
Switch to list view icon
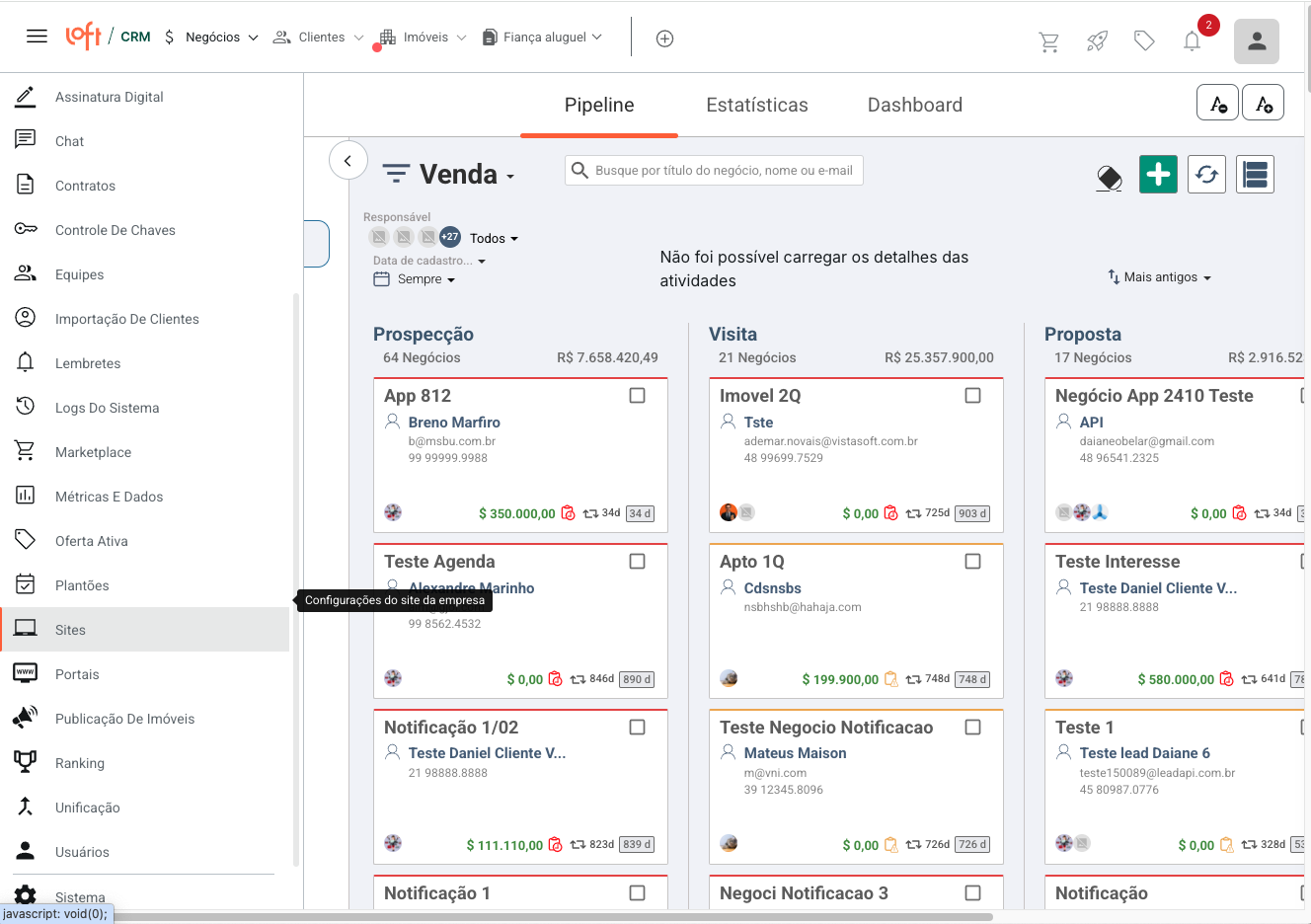tap(1255, 175)
